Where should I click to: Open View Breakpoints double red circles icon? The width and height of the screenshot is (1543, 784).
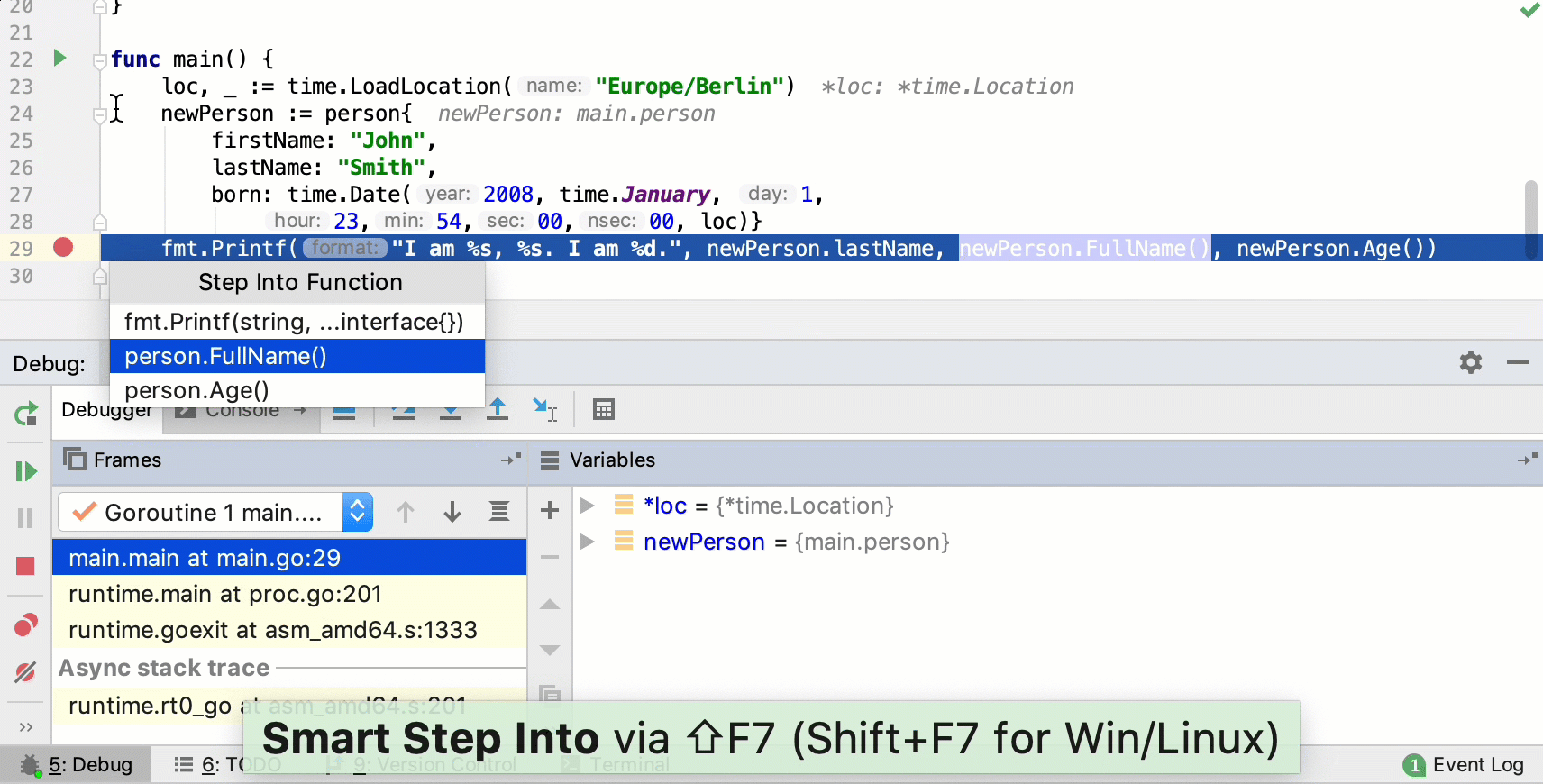click(x=26, y=624)
